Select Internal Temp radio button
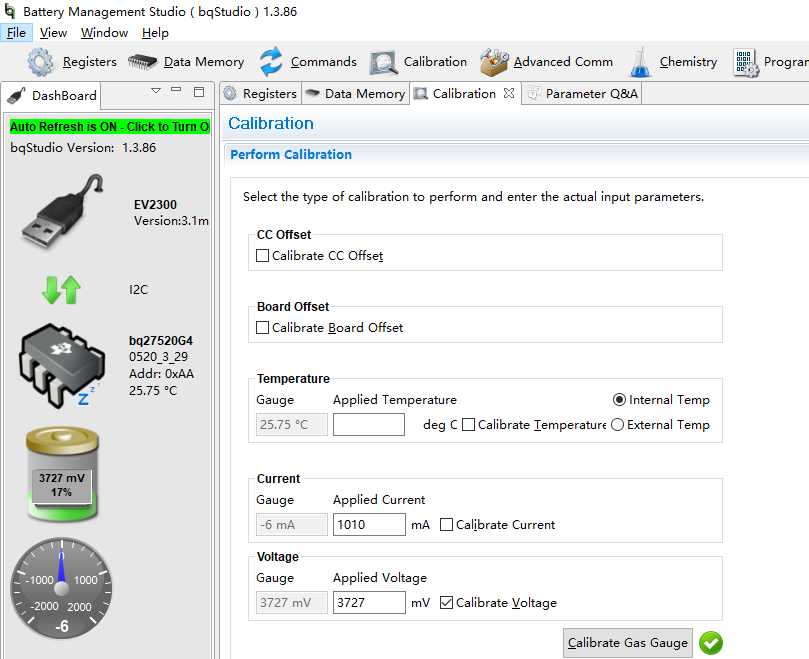This screenshot has width=809, height=659. tap(619, 400)
